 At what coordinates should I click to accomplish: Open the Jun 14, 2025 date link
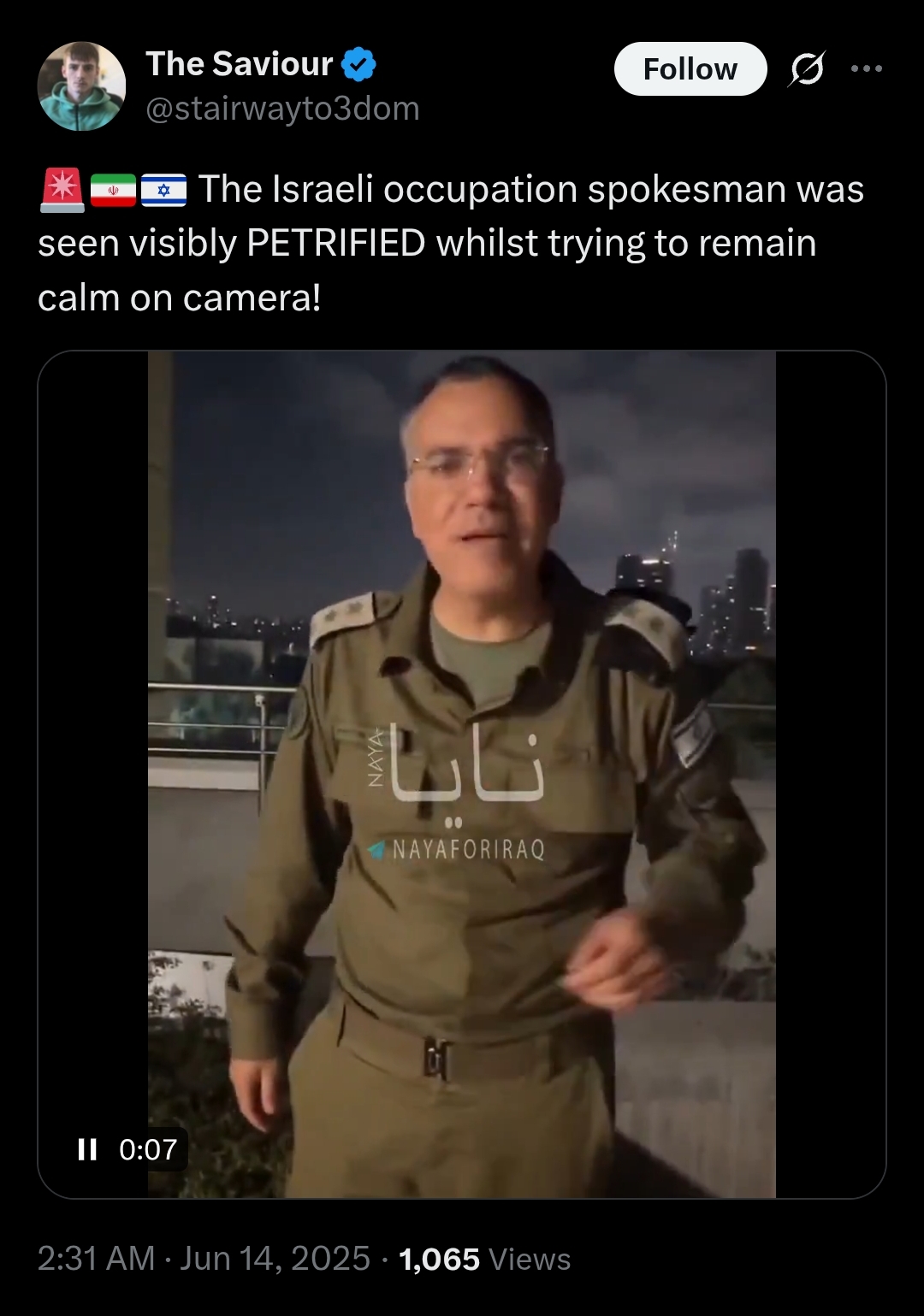click(275, 1259)
